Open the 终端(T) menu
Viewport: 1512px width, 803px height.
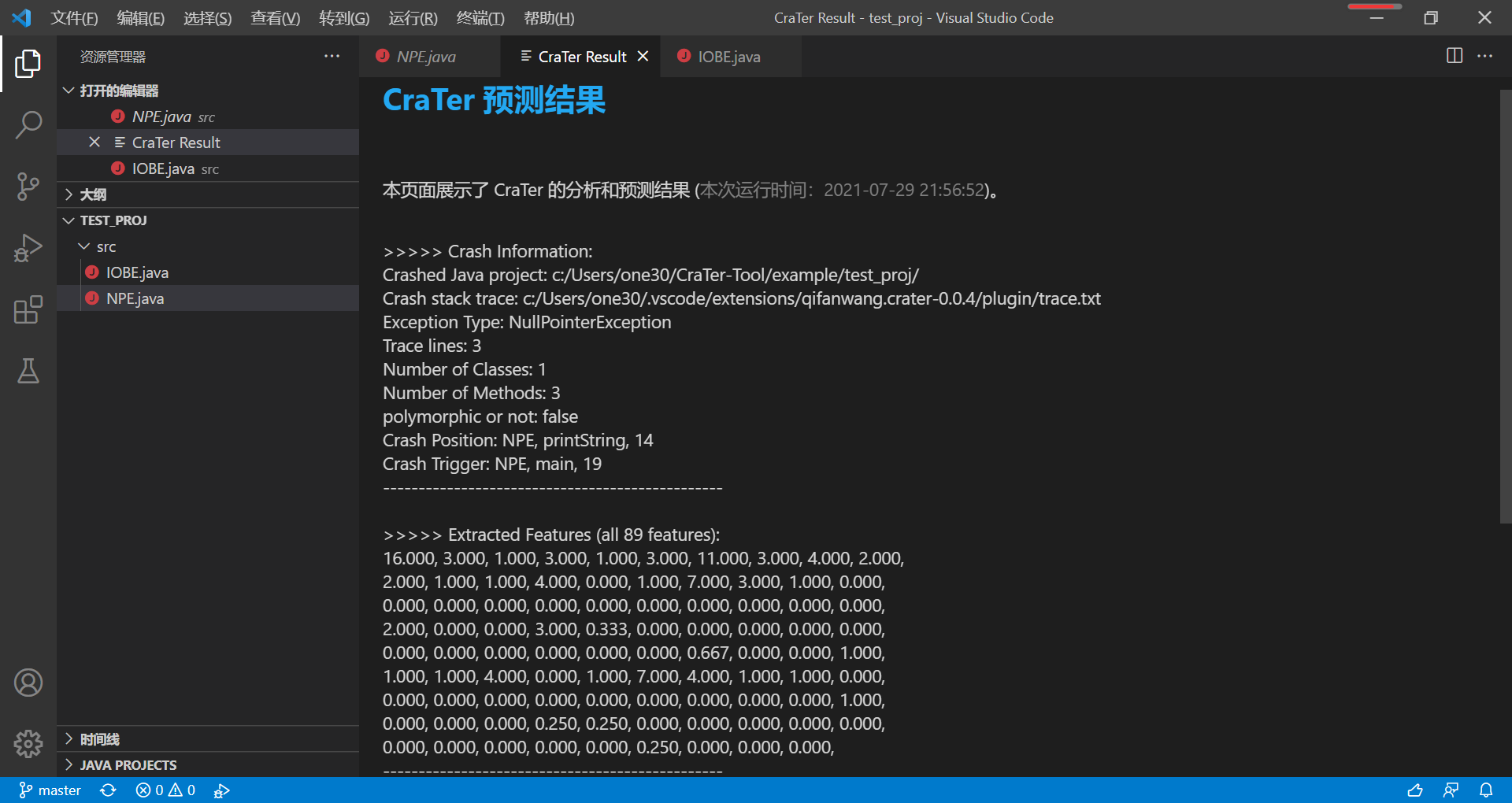(x=480, y=17)
